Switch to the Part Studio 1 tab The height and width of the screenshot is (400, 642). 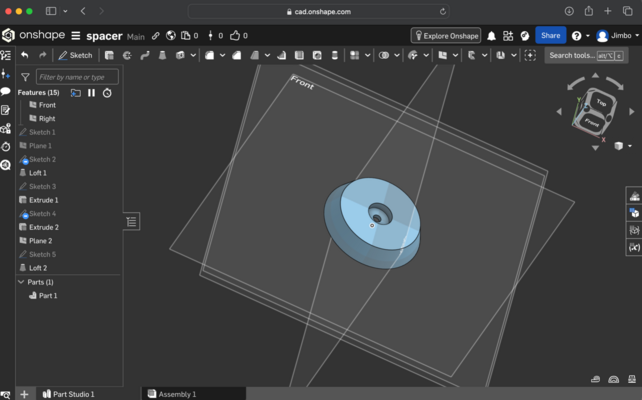(x=68, y=394)
